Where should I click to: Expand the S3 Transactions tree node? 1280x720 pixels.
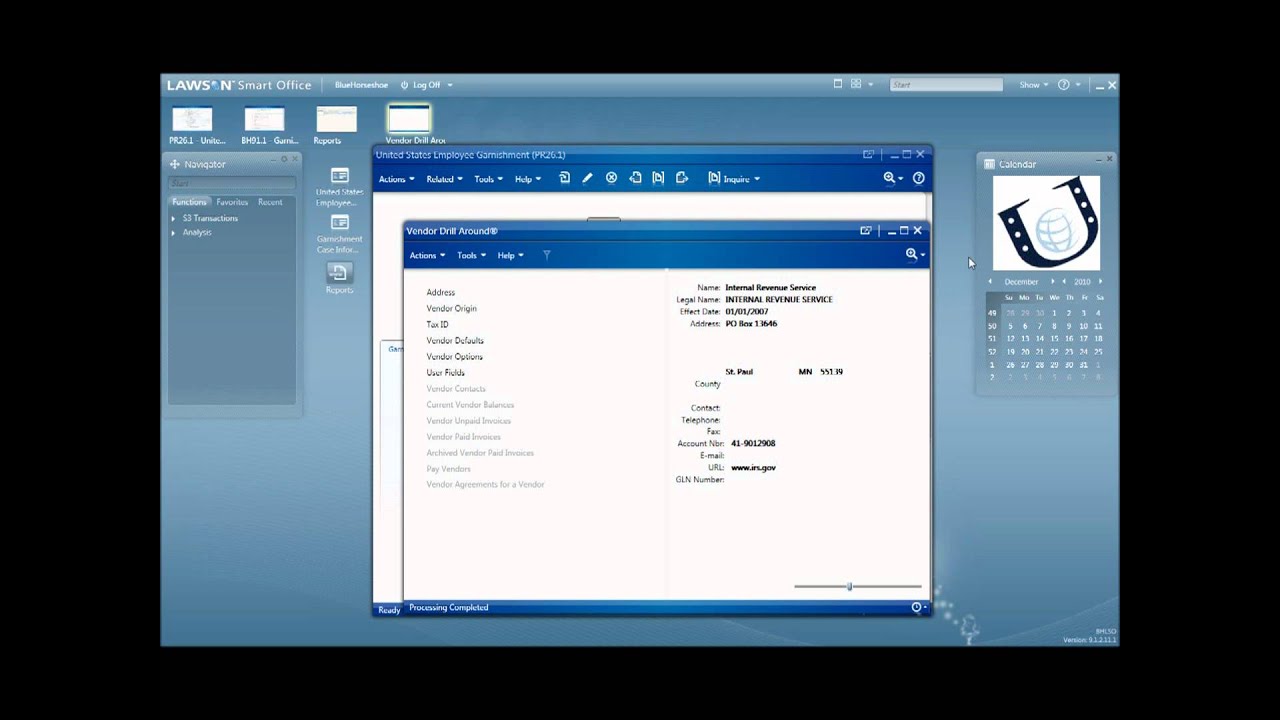coord(173,218)
